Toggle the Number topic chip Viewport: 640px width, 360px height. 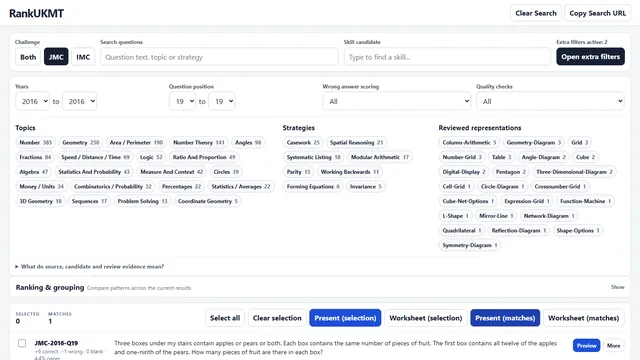[x=36, y=142]
